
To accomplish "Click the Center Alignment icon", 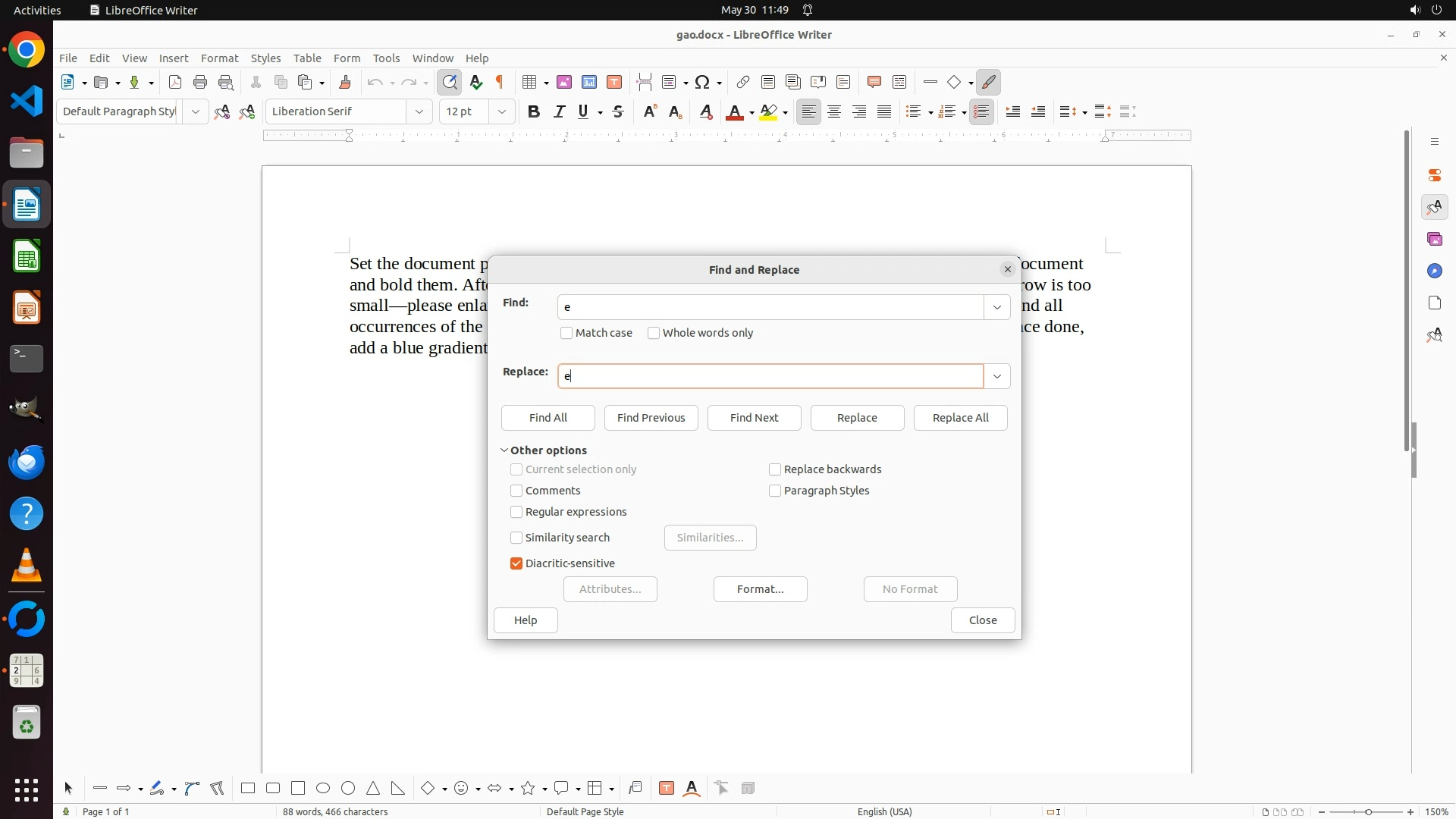I will point(834,111).
